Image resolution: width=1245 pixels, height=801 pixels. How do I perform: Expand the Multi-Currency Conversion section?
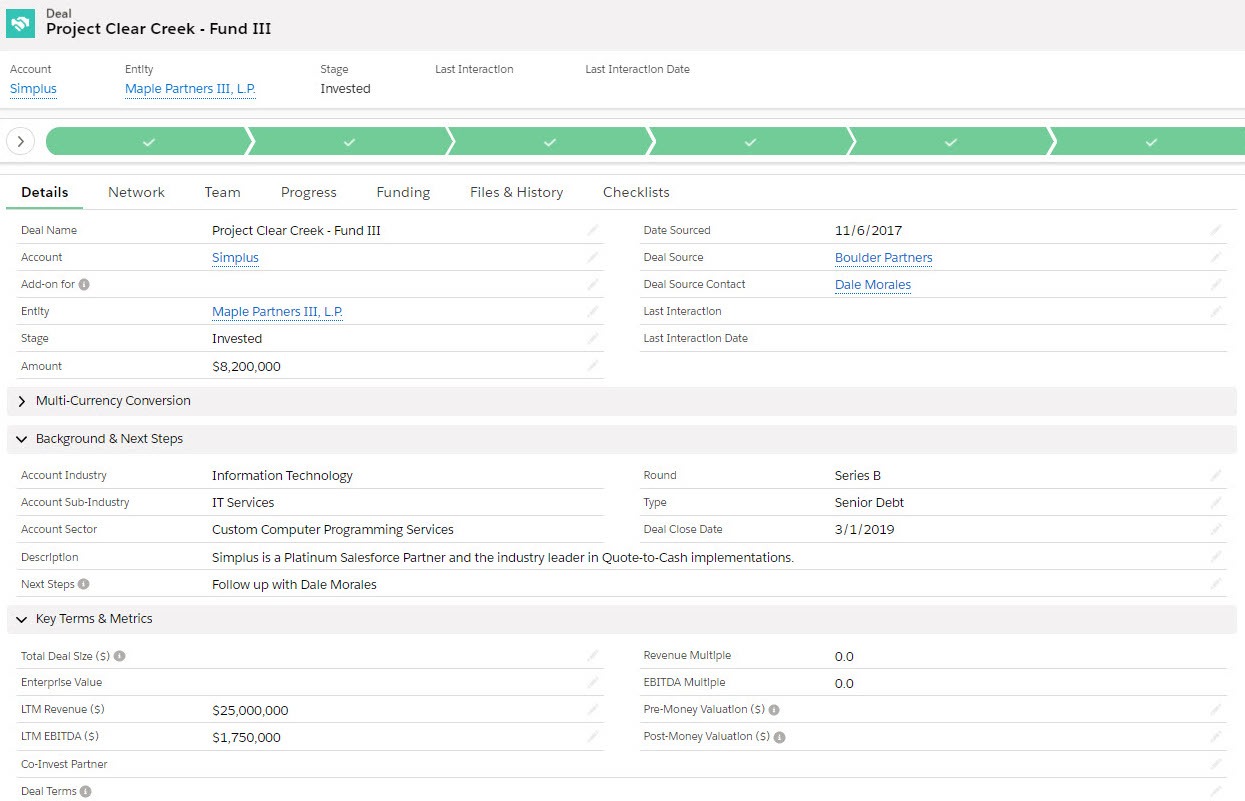(622, 401)
